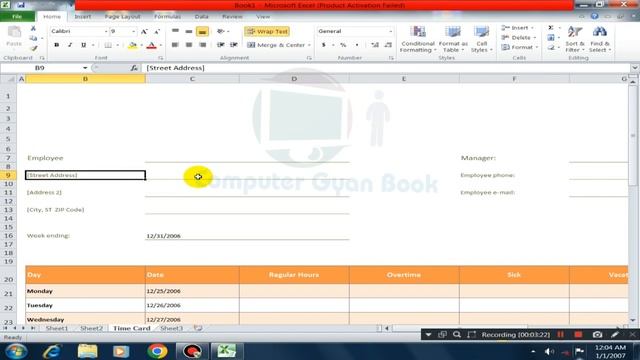The height and width of the screenshot is (360, 640).
Task: Switch to the Formulas tab
Action: (x=167, y=17)
